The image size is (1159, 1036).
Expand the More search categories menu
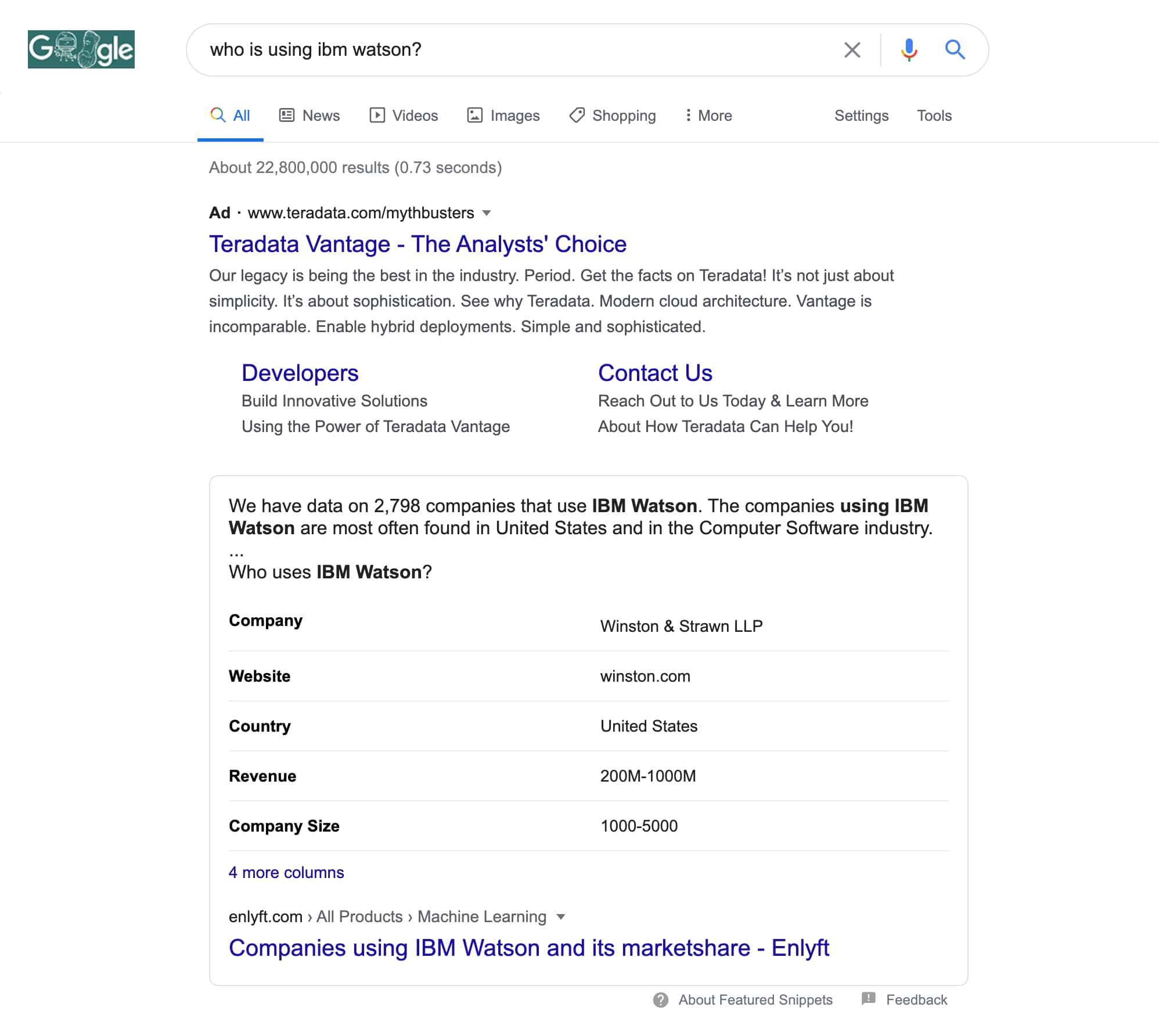pyautogui.click(x=708, y=116)
